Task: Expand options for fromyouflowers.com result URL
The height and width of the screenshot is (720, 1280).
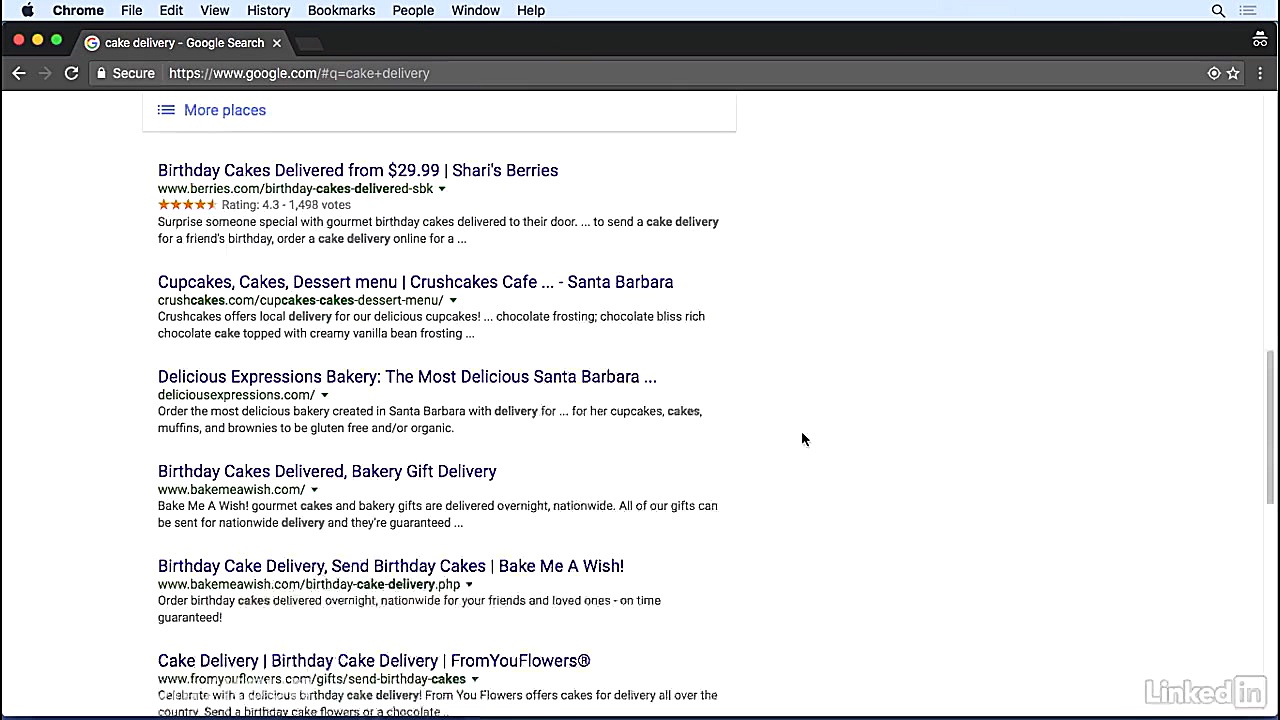Action: click(475, 679)
